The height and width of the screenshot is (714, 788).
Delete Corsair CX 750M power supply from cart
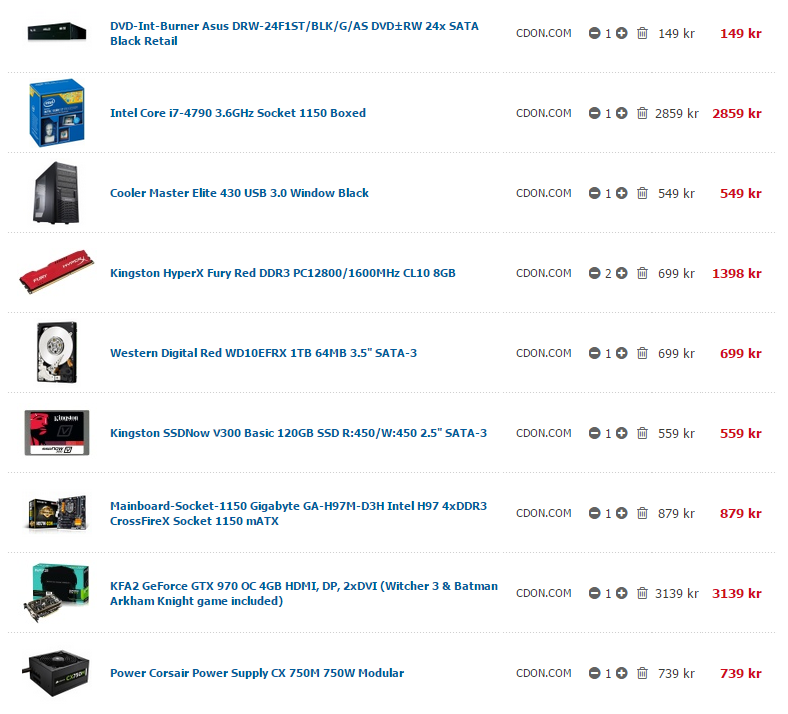(x=642, y=673)
